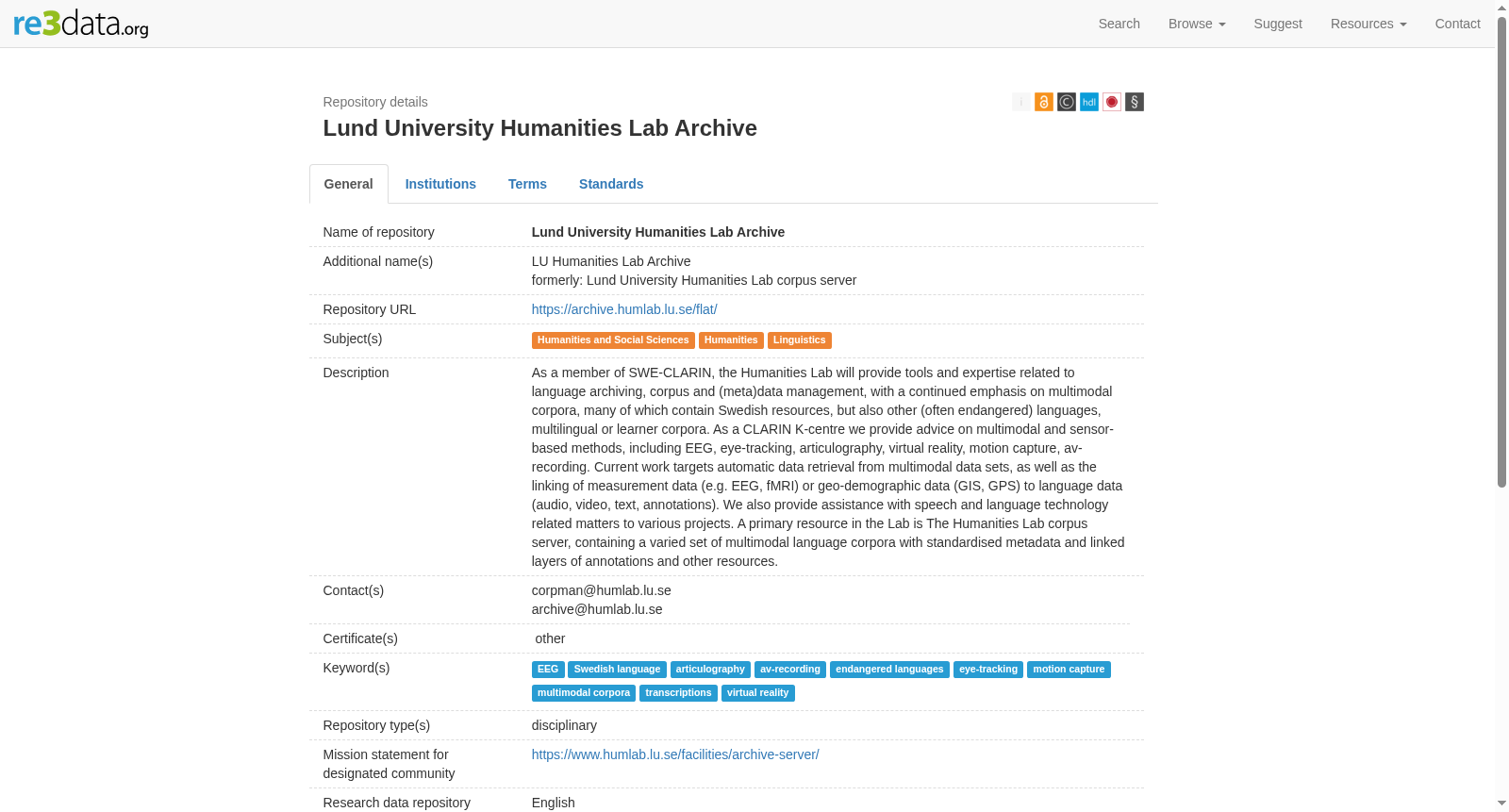The width and height of the screenshot is (1509, 812).
Task: Click the 'other' certificate value
Action: click(x=550, y=638)
